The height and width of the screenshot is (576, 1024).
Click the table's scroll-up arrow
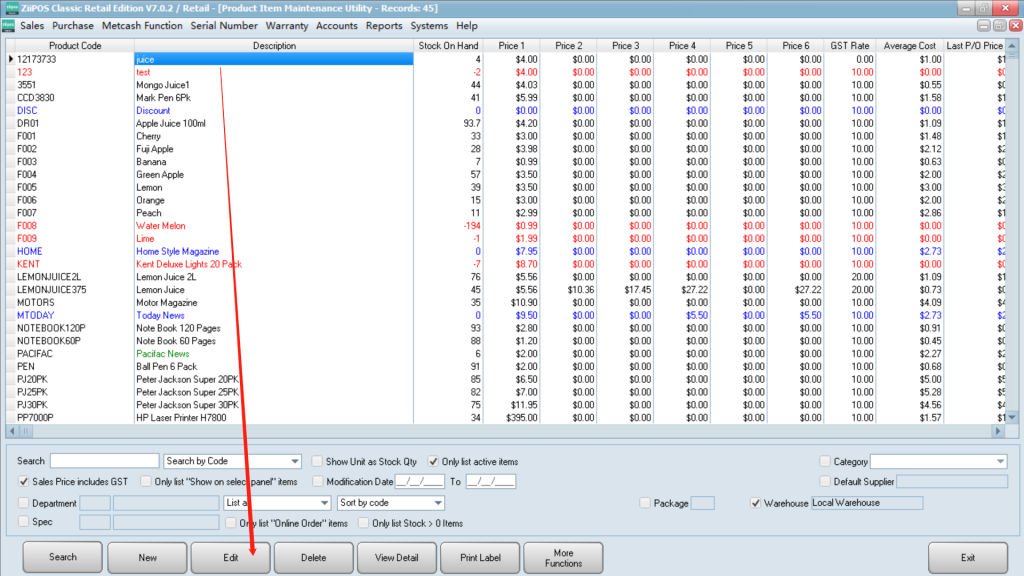tap(1011, 46)
